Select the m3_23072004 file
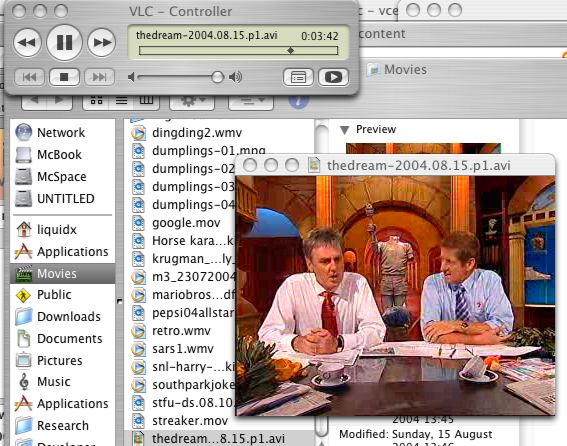The width and height of the screenshot is (567, 446). [x=183, y=277]
